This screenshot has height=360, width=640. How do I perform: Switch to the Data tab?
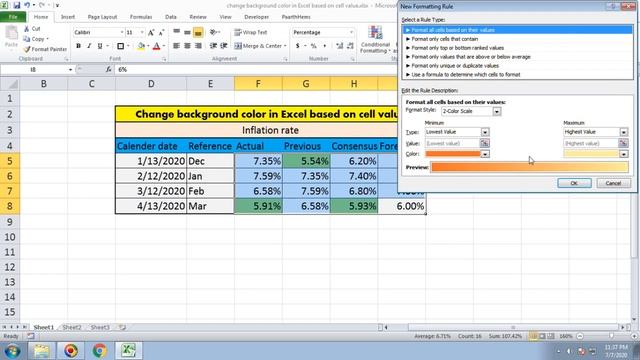coord(171,17)
